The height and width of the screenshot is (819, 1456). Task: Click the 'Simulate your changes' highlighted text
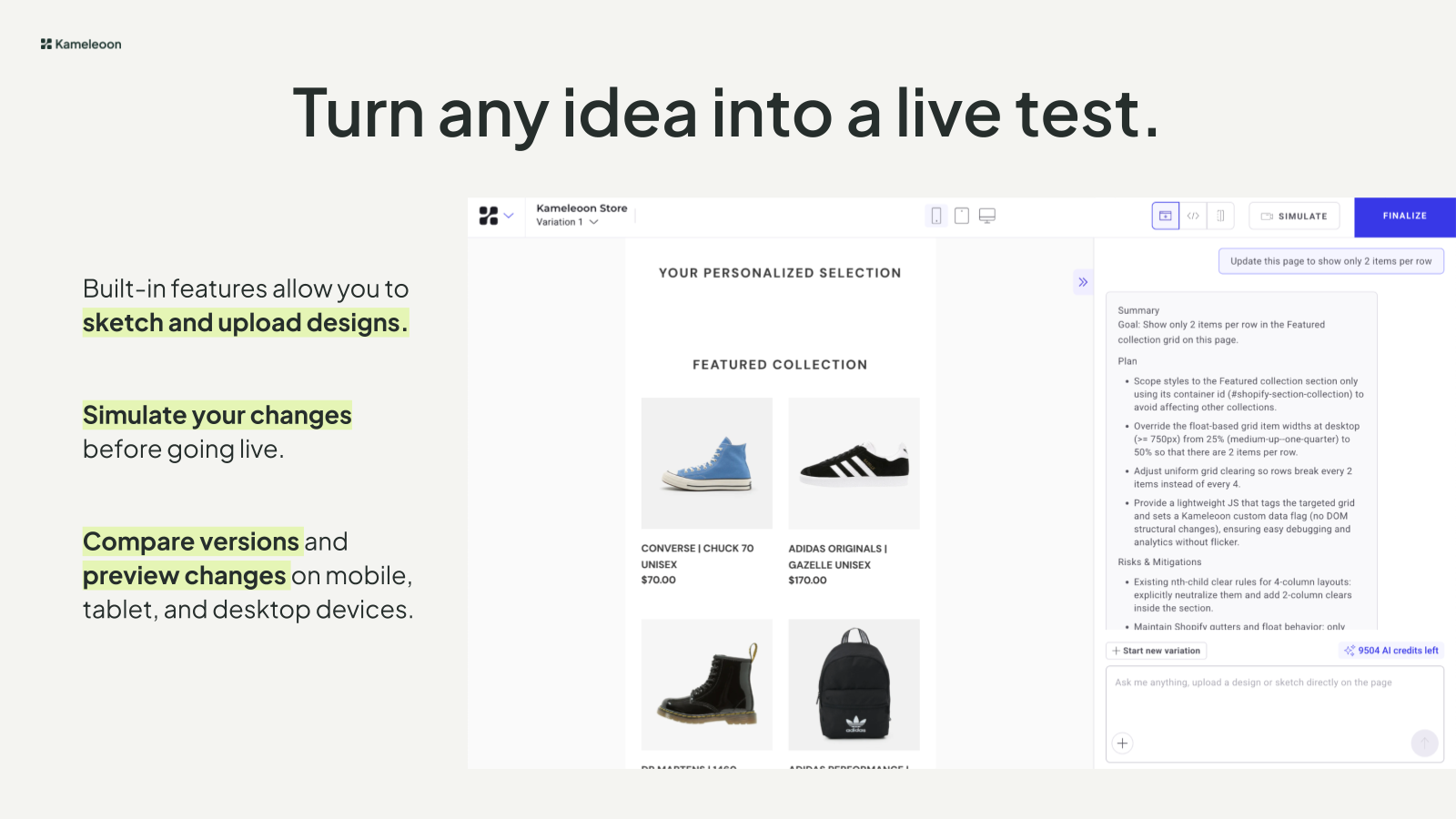217,415
